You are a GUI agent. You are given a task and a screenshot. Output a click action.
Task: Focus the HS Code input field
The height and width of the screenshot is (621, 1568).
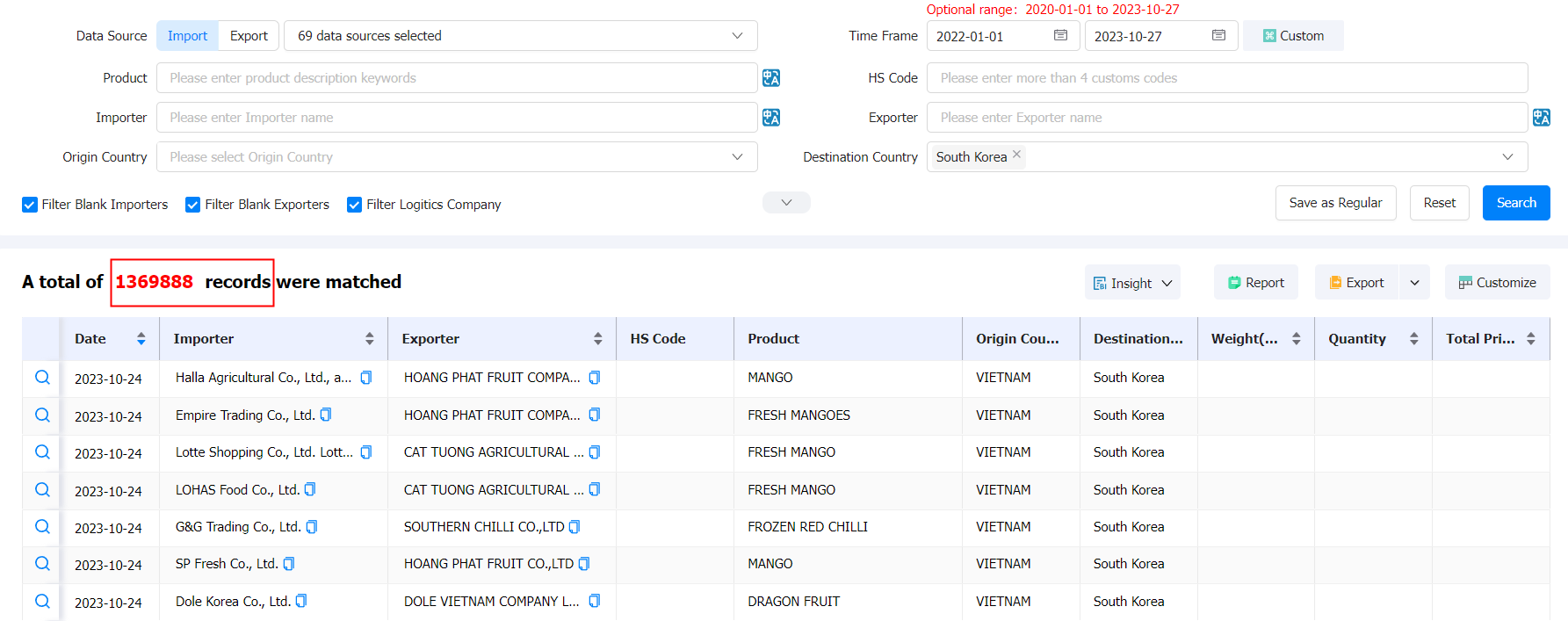[x=1227, y=78]
